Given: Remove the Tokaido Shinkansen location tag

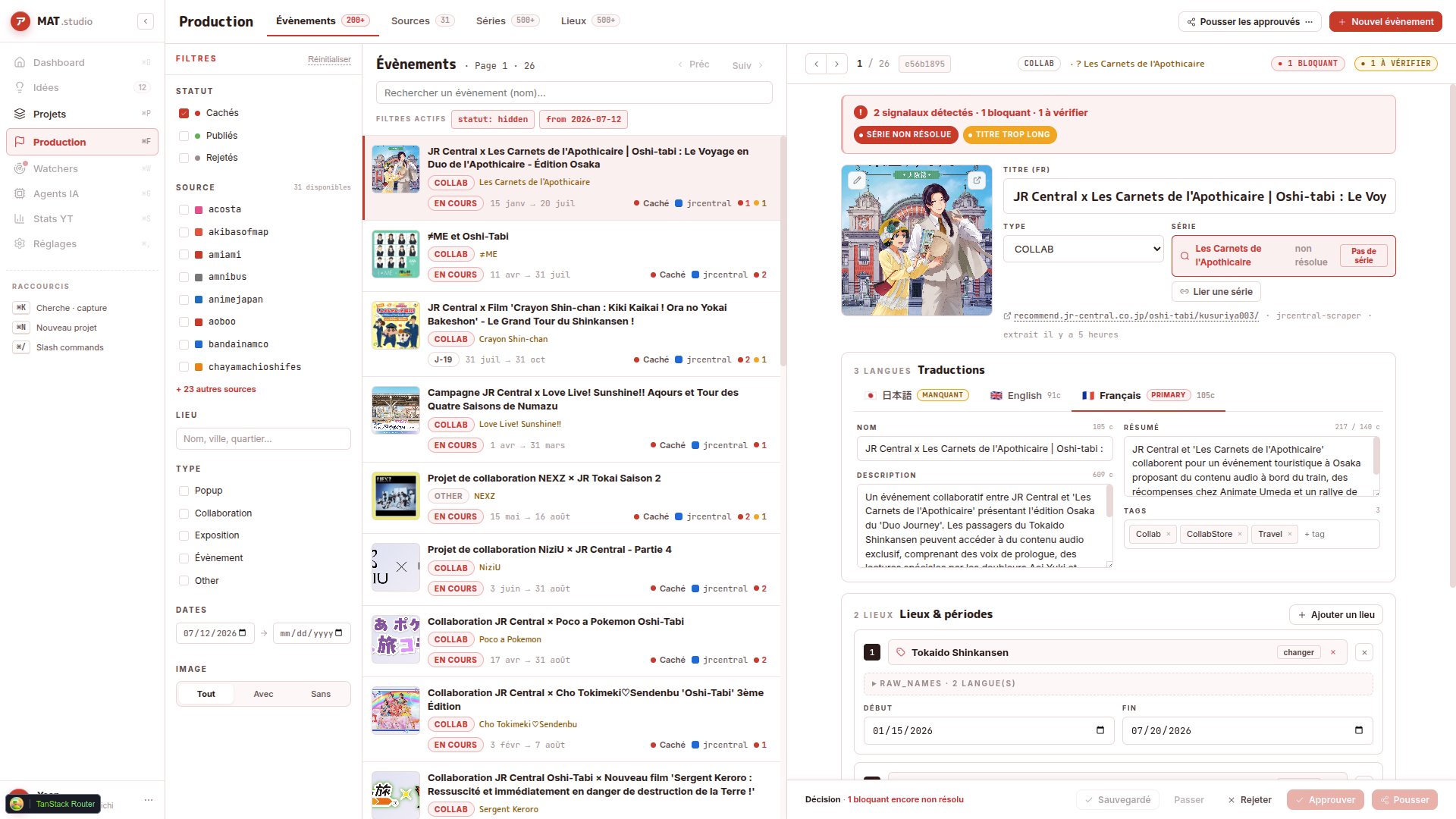Looking at the screenshot, I should (1333, 652).
